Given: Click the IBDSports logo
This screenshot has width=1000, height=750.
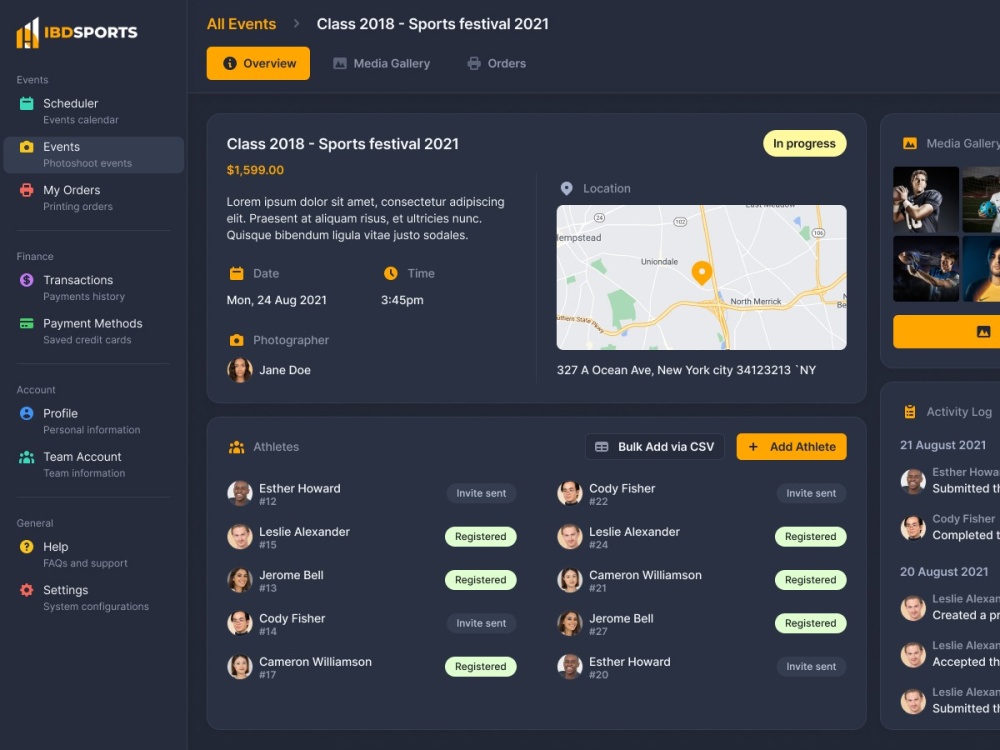Looking at the screenshot, I should 77,33.
